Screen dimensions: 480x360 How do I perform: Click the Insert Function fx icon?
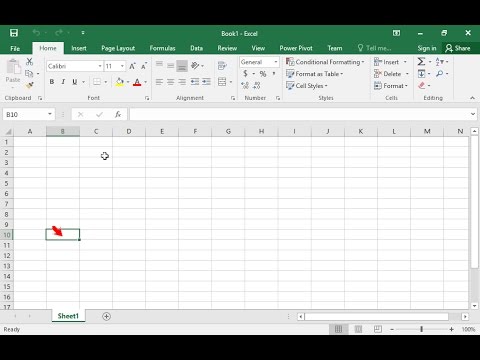coord(118,114)
